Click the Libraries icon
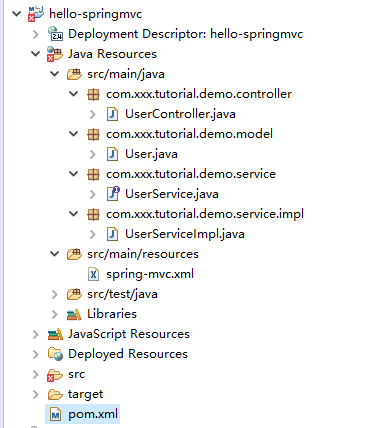The image size is (387, 428). click(x=74, y=314)
